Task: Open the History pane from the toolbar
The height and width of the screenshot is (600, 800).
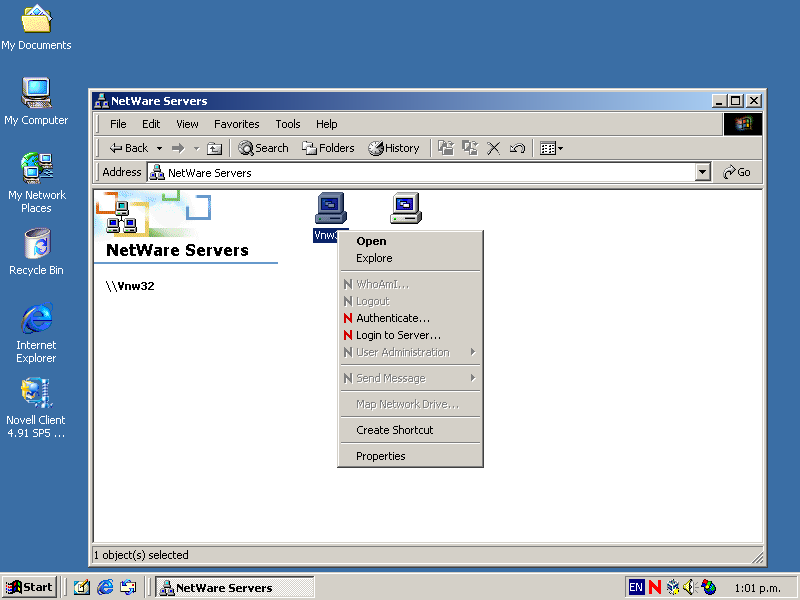Action: (x=394, y=148)
